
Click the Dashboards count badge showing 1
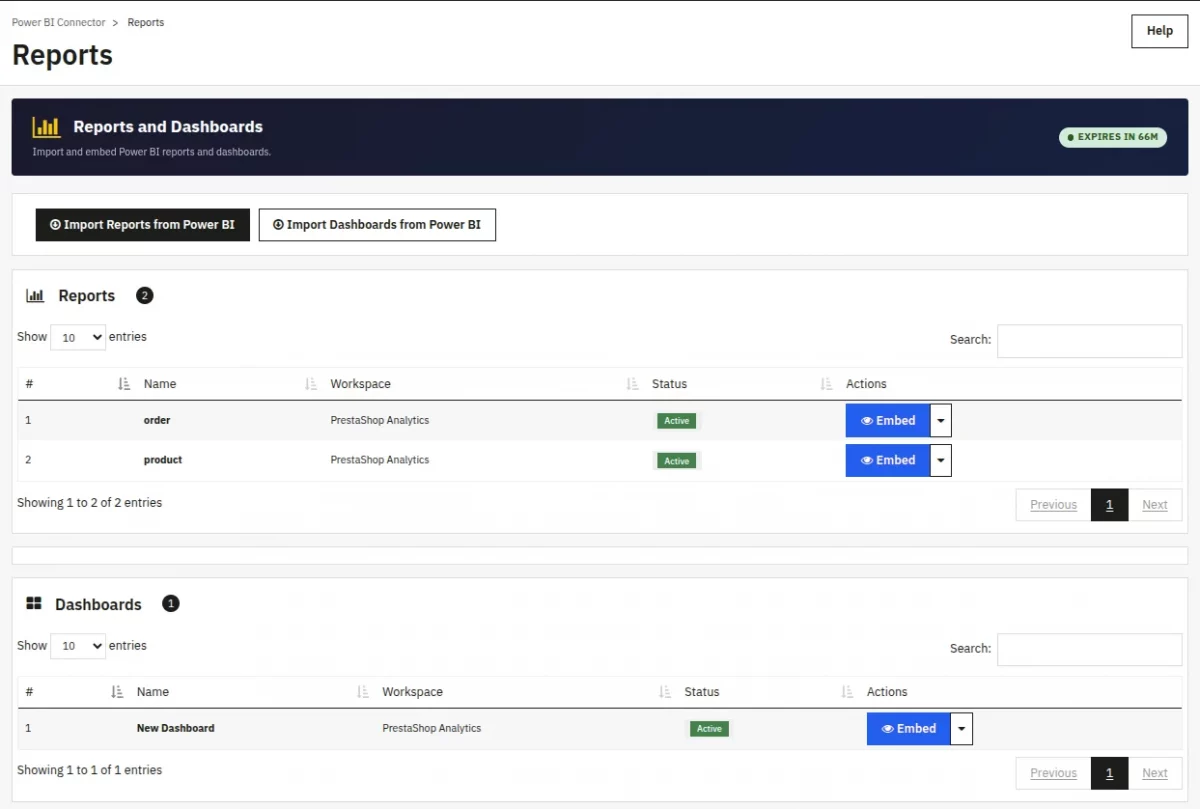171,604
